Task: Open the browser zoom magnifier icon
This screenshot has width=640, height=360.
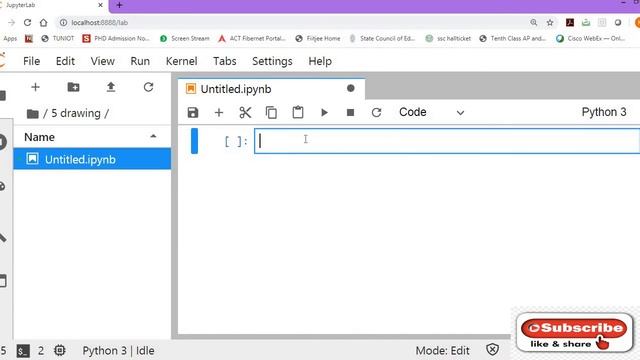Action: pos(533,22)
